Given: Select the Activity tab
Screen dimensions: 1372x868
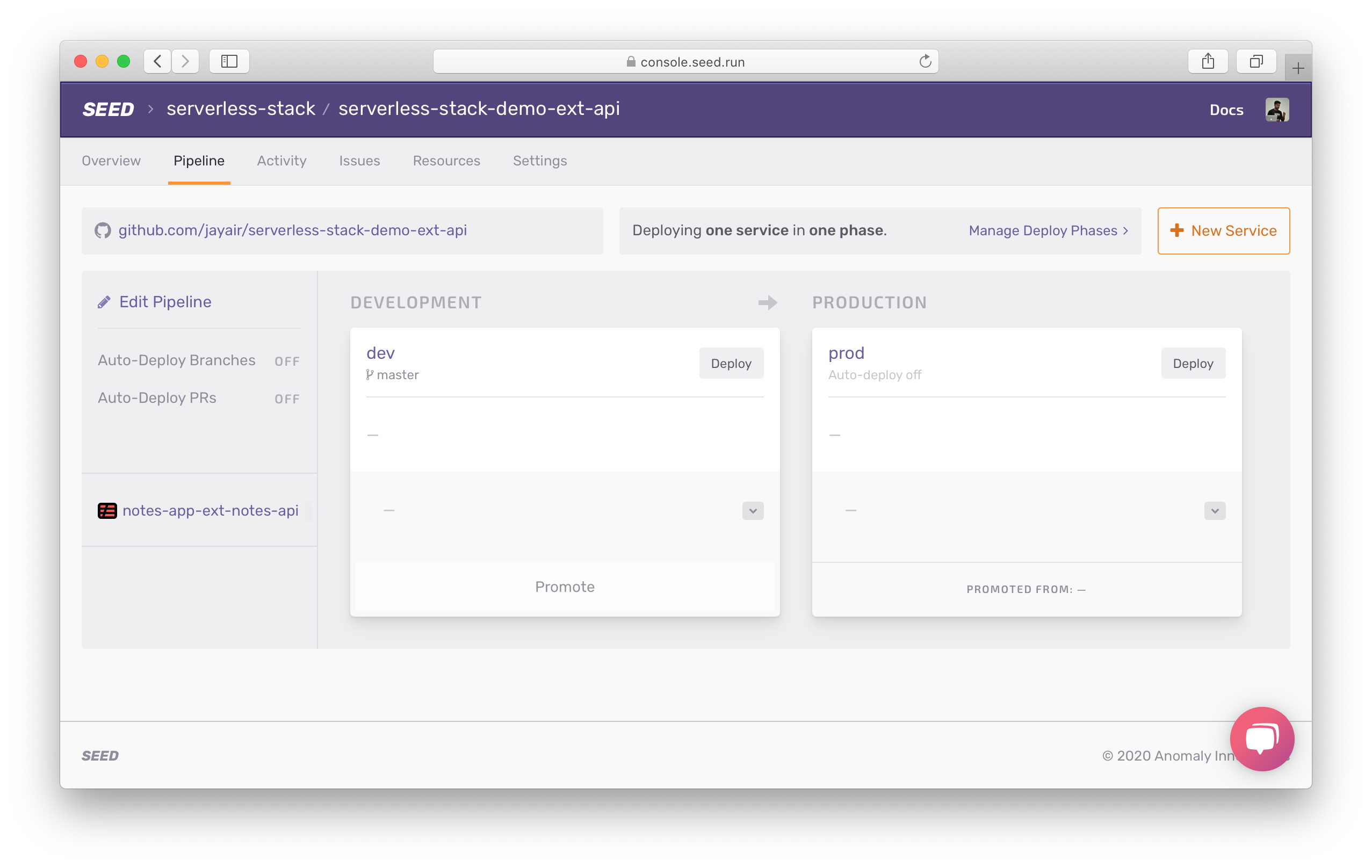Looking at the screenshot, I should pos(282,161).
